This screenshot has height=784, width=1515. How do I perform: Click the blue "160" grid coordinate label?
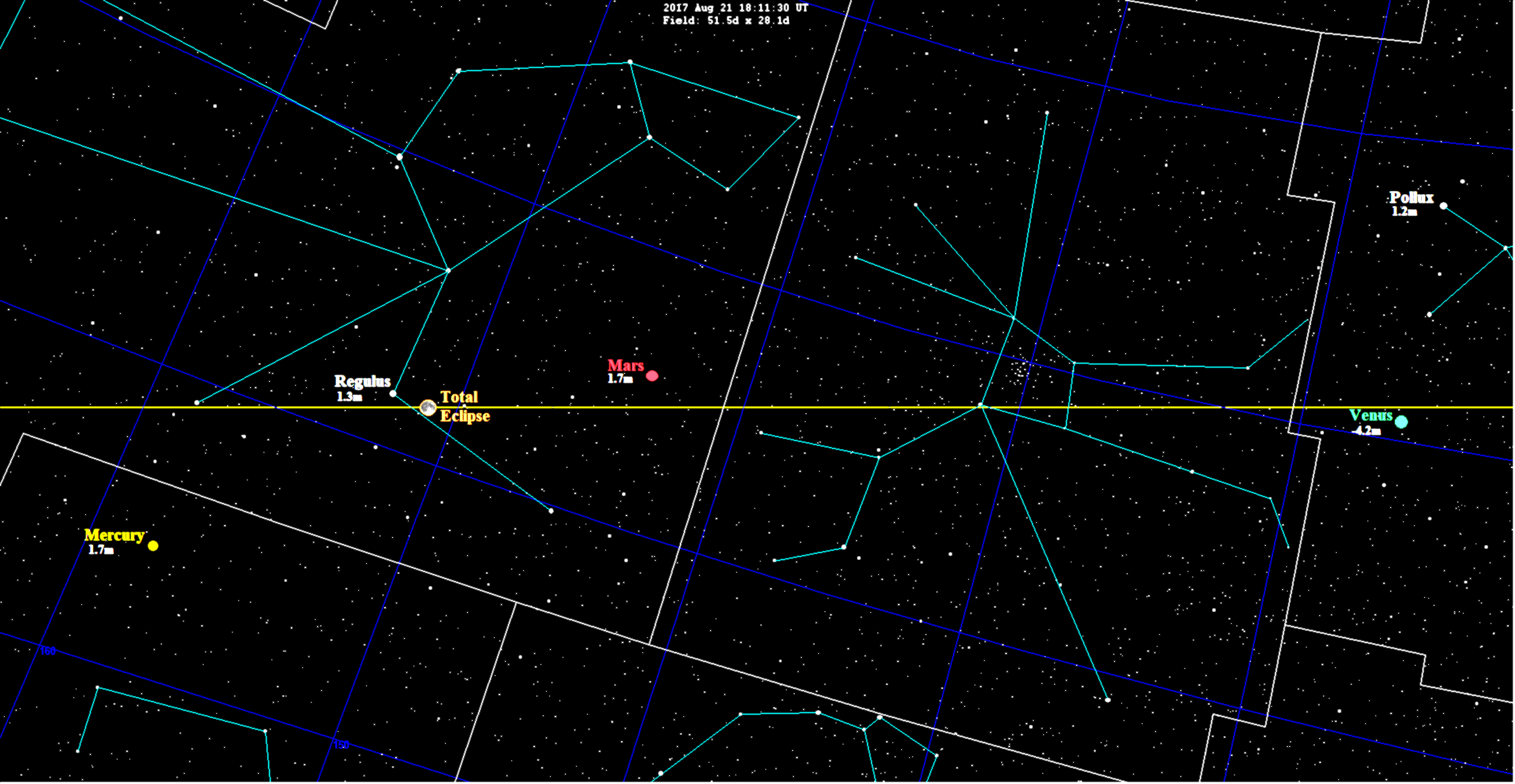pos(48,651)
